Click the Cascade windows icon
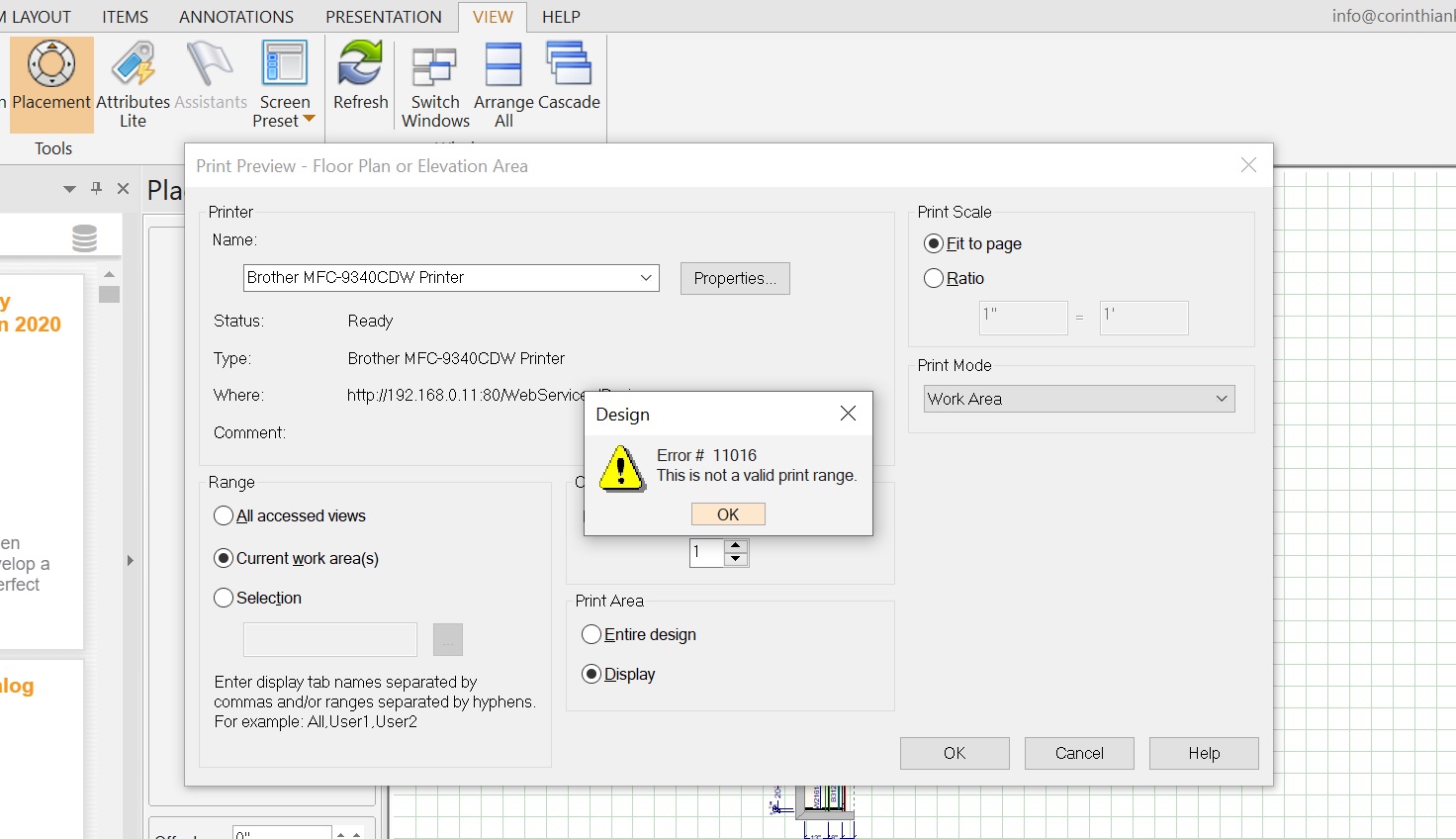This screenshot has height=839, width=1456. (569, 65)
